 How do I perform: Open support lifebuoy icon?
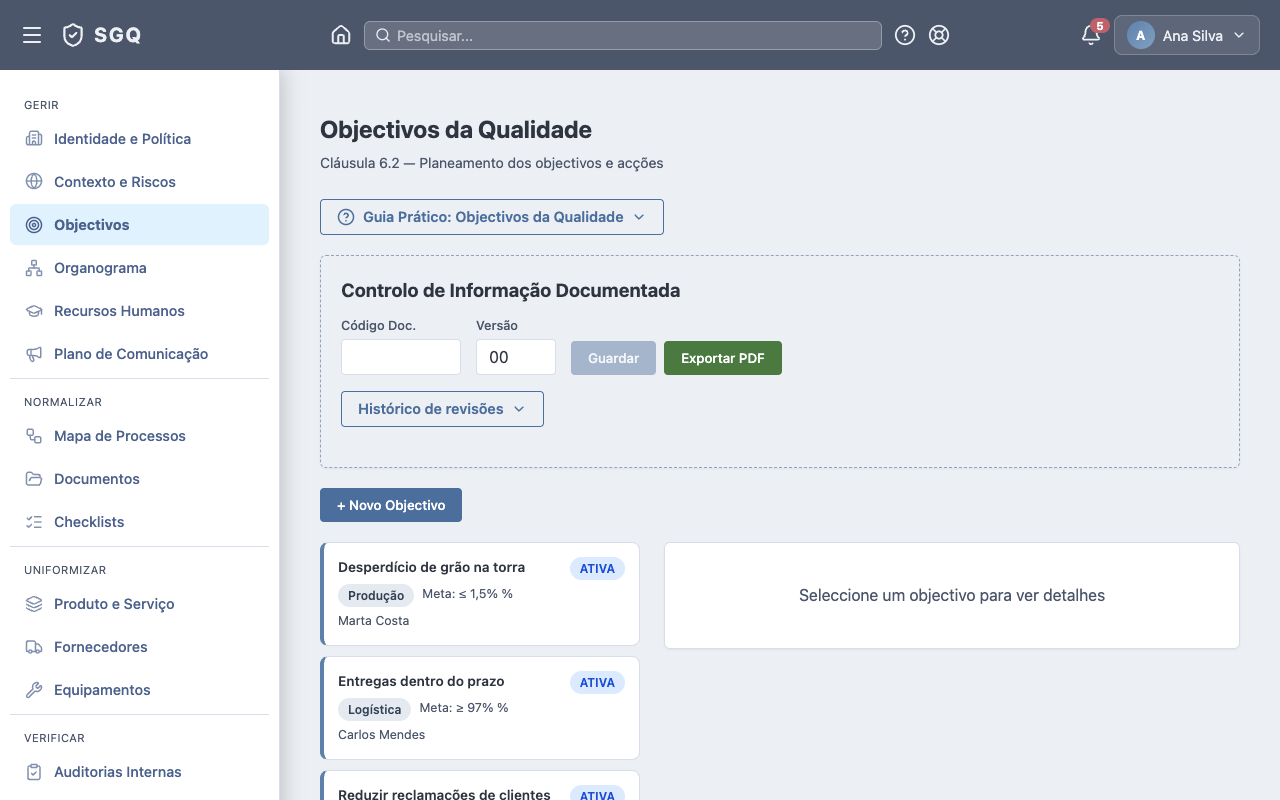tap(939, 35)
